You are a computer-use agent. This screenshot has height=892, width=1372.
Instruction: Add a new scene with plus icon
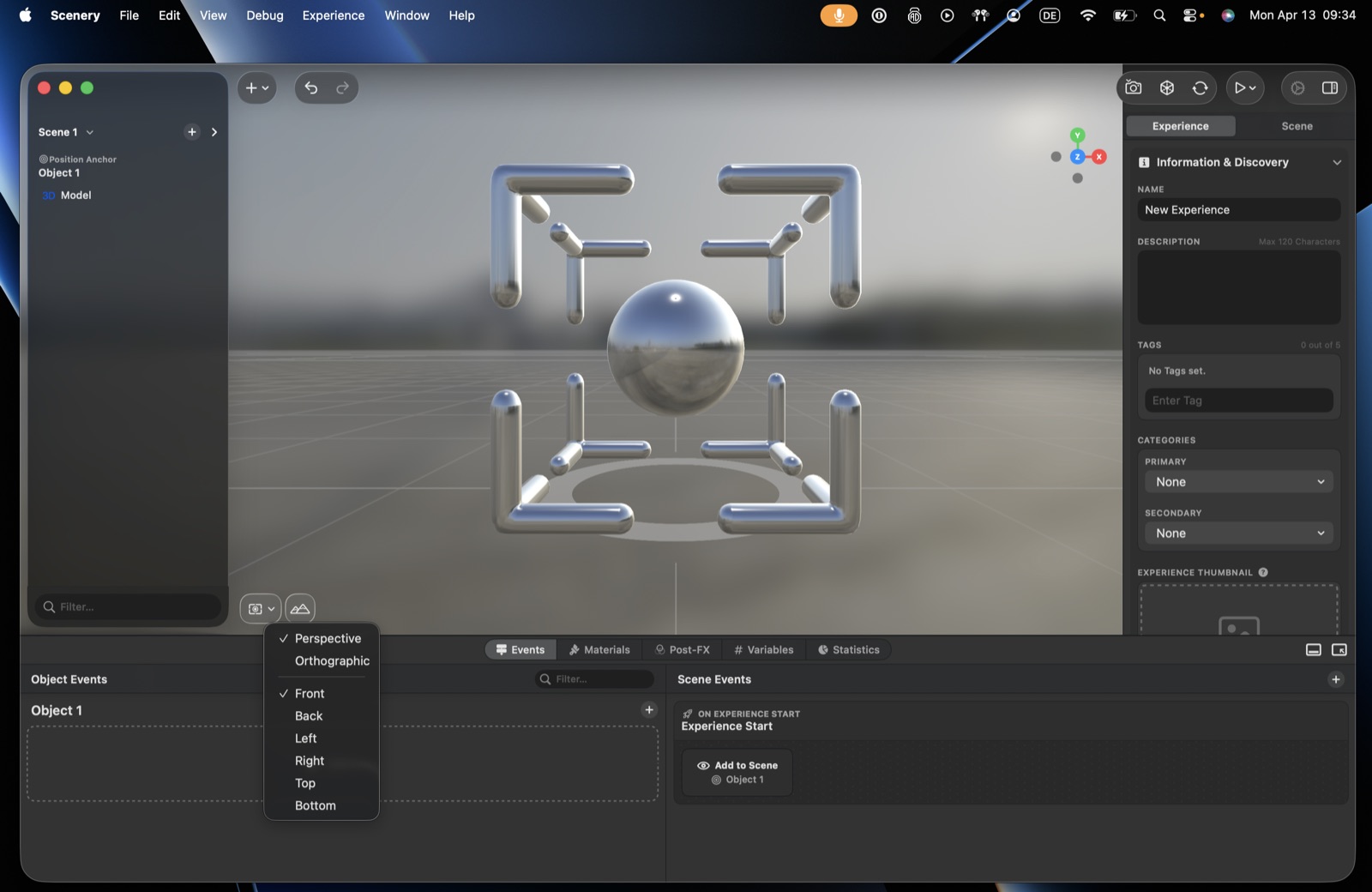click(192, 132)
